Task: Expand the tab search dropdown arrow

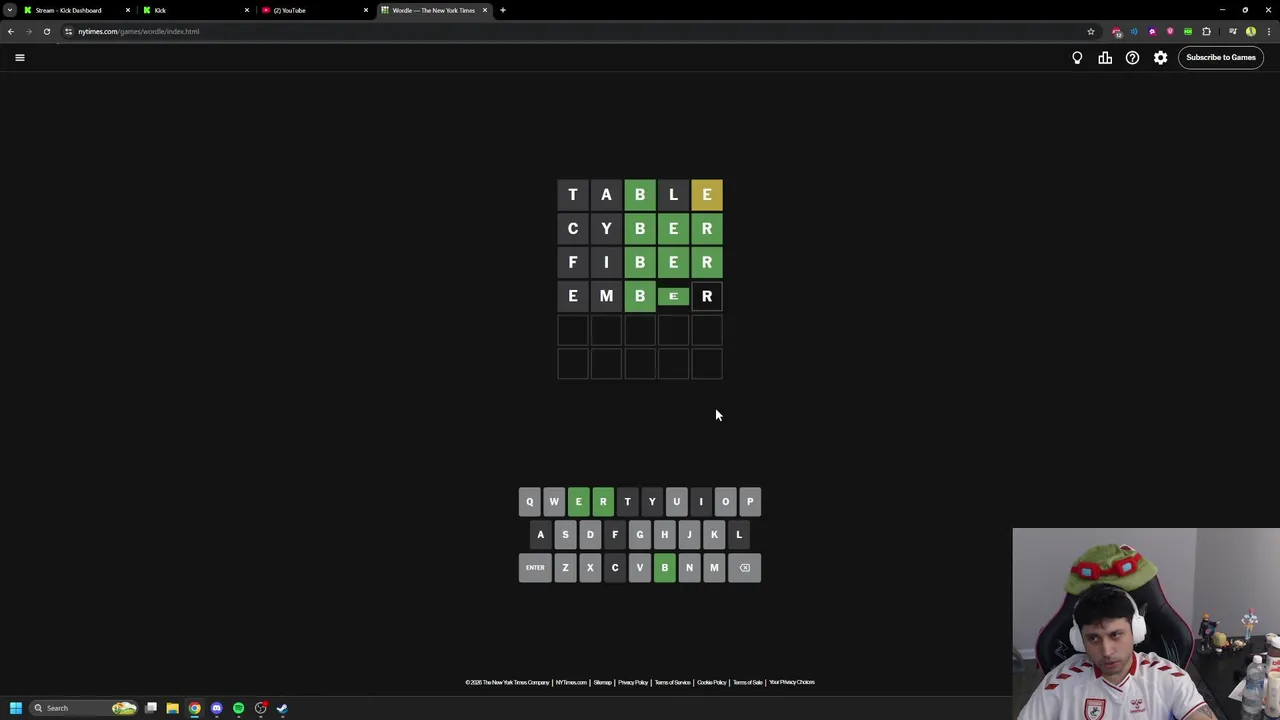Action: (9, 10)
